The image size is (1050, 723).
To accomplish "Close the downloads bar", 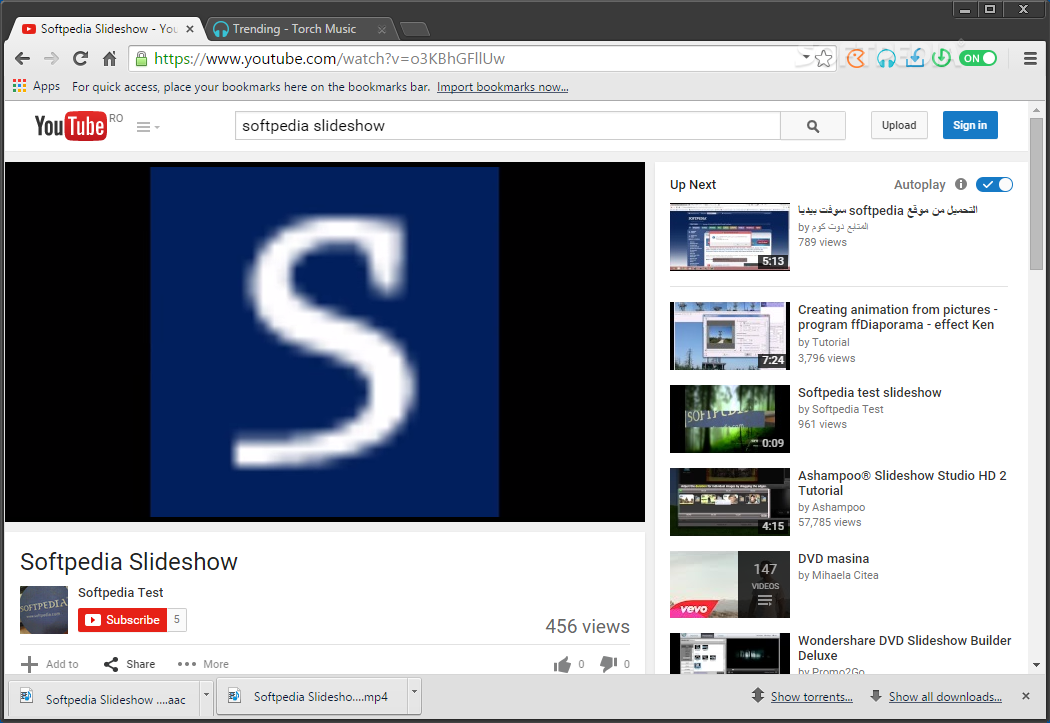I will (1025, 696).
